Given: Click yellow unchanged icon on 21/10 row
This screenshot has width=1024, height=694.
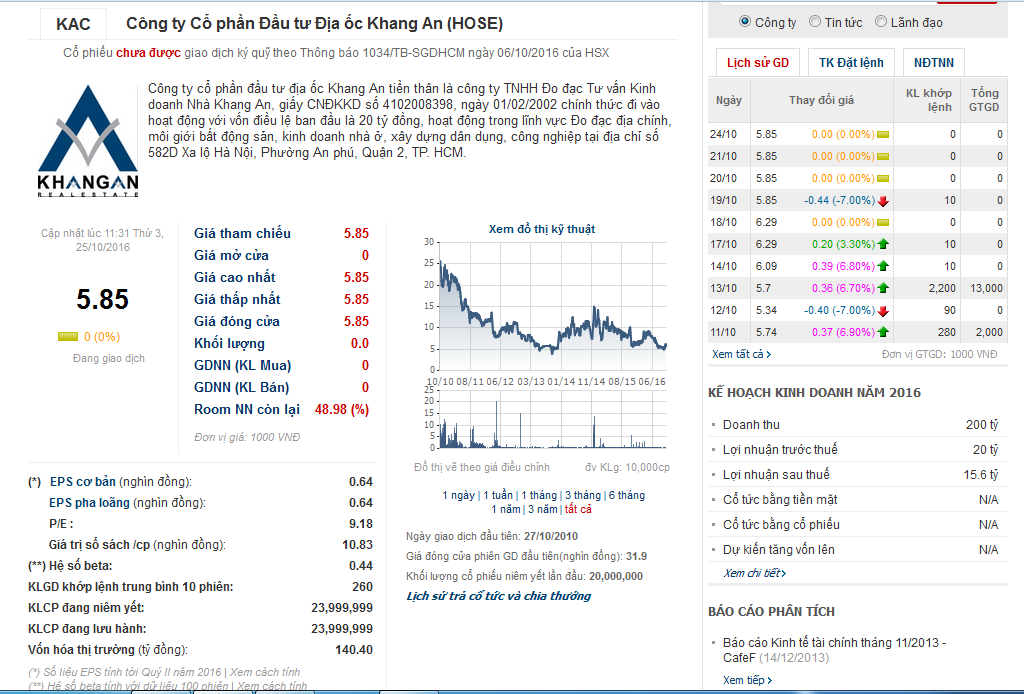Looking at the screenshot, I should point(883,157).
